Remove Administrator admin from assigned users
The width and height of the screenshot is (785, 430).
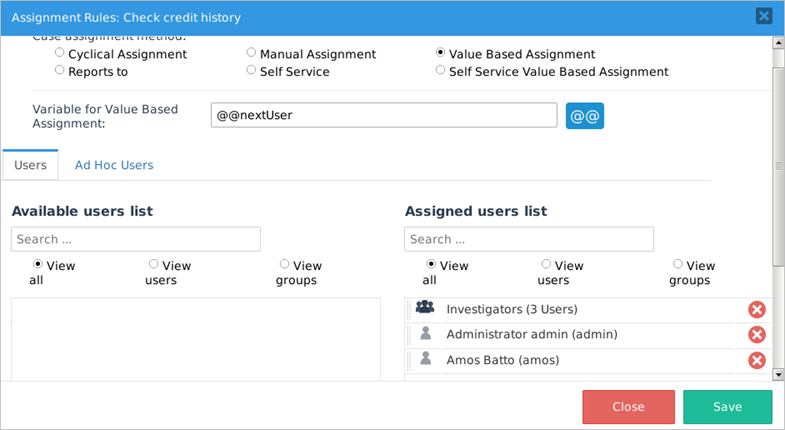point(757,335)
